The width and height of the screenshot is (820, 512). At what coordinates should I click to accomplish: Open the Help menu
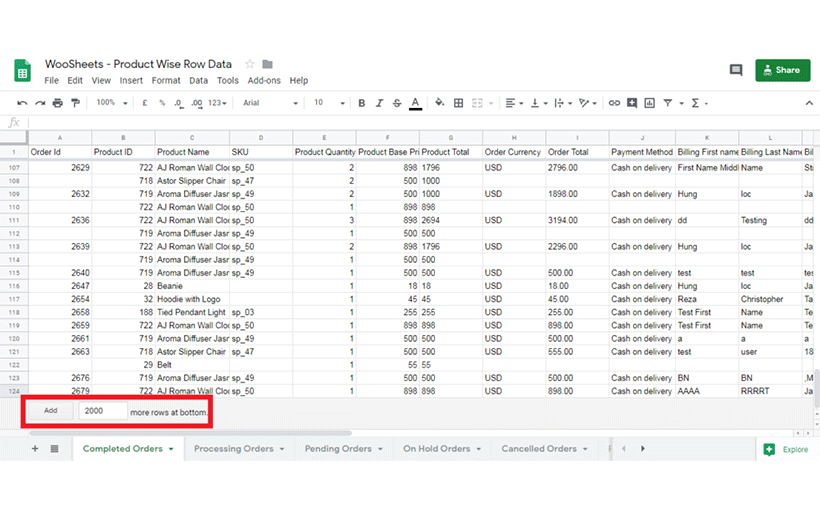click(299, 81)
